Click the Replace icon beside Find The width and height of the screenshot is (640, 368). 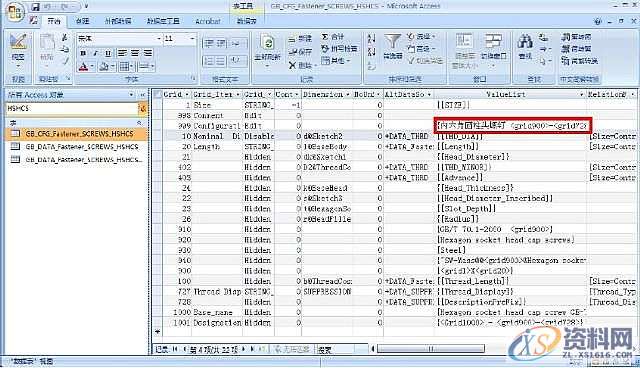click(x=543, y=38)
